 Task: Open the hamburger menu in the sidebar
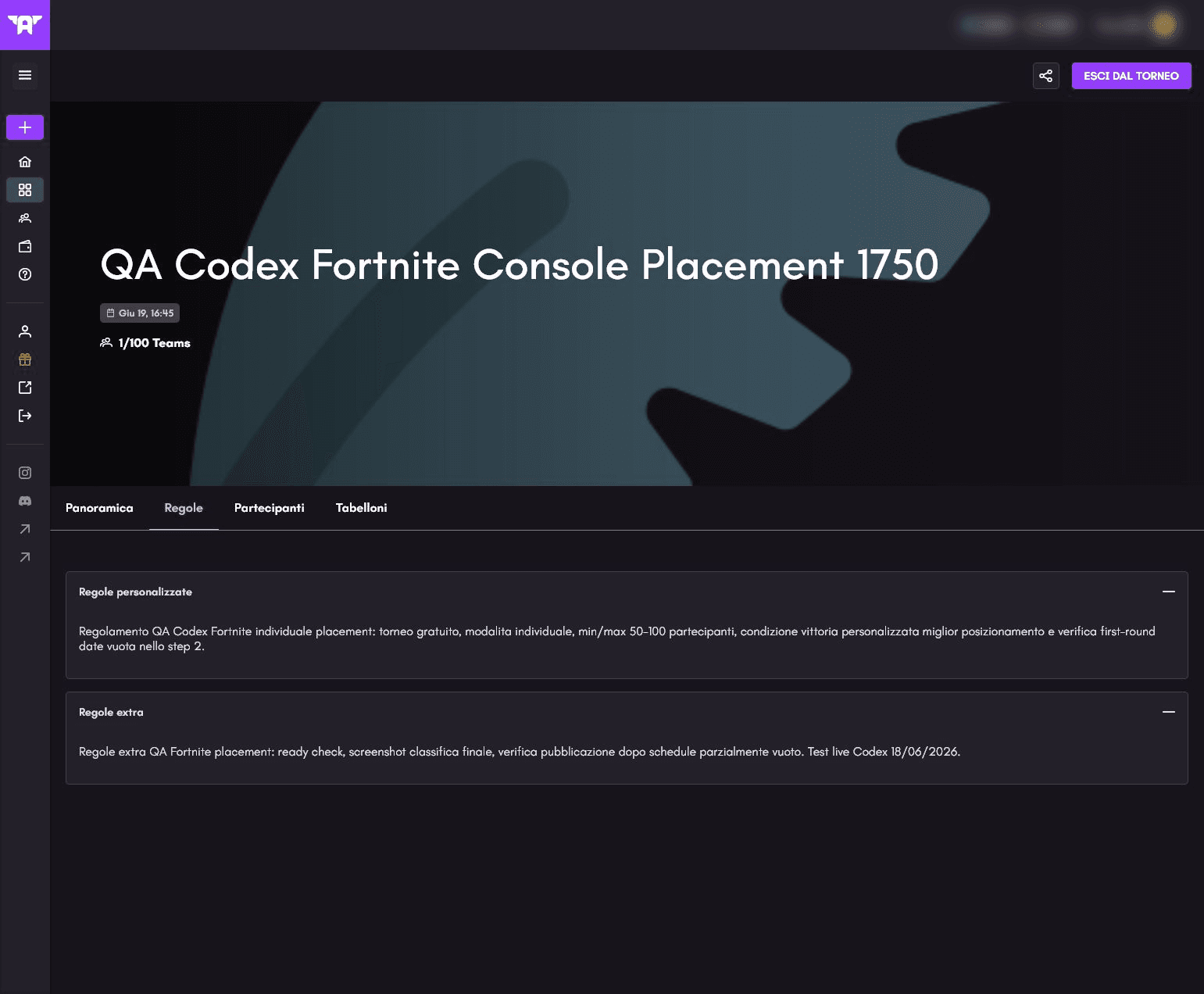pos(25,75)
